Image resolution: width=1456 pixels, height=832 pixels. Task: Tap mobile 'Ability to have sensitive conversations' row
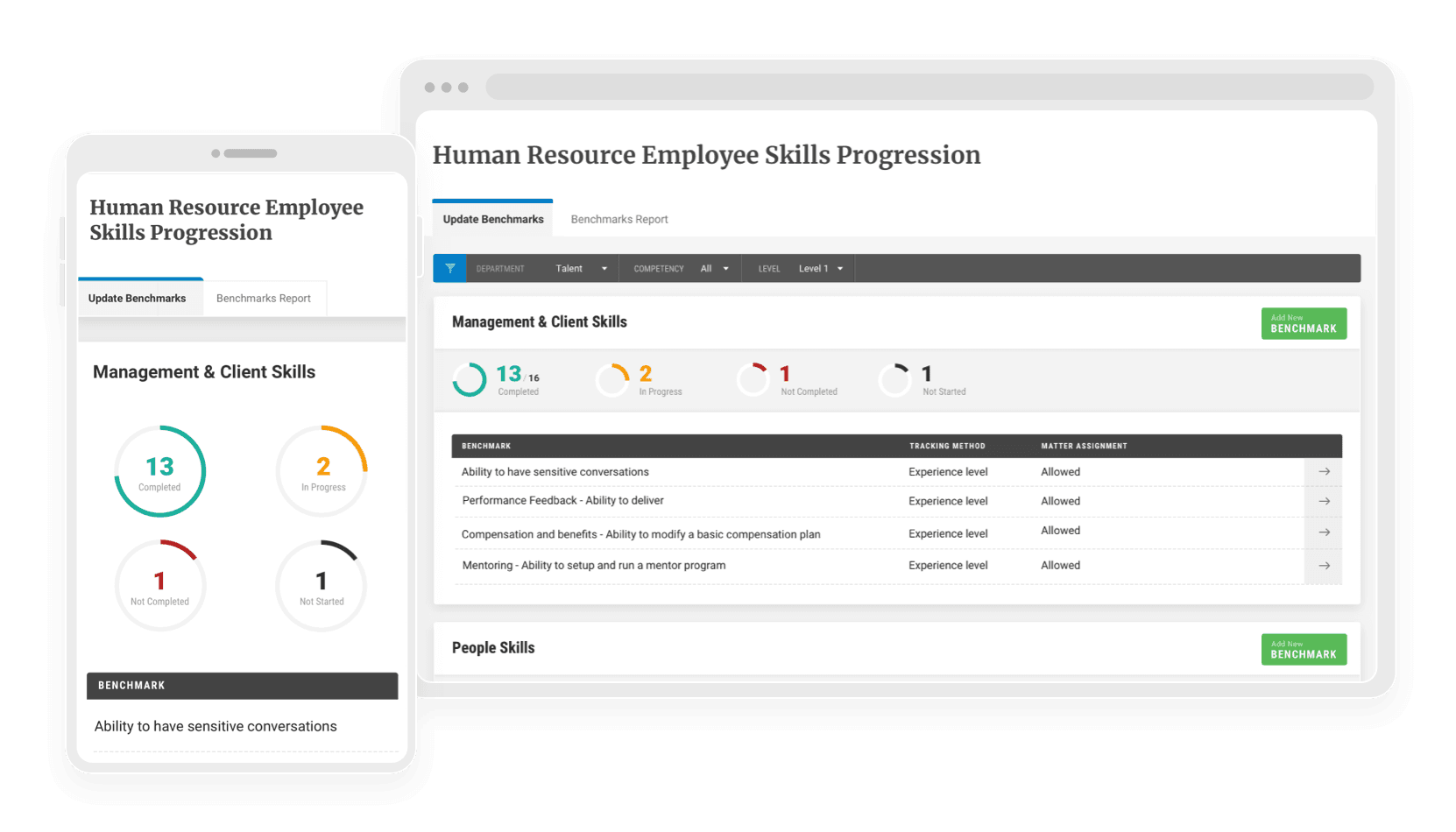(x=216, y=727)
